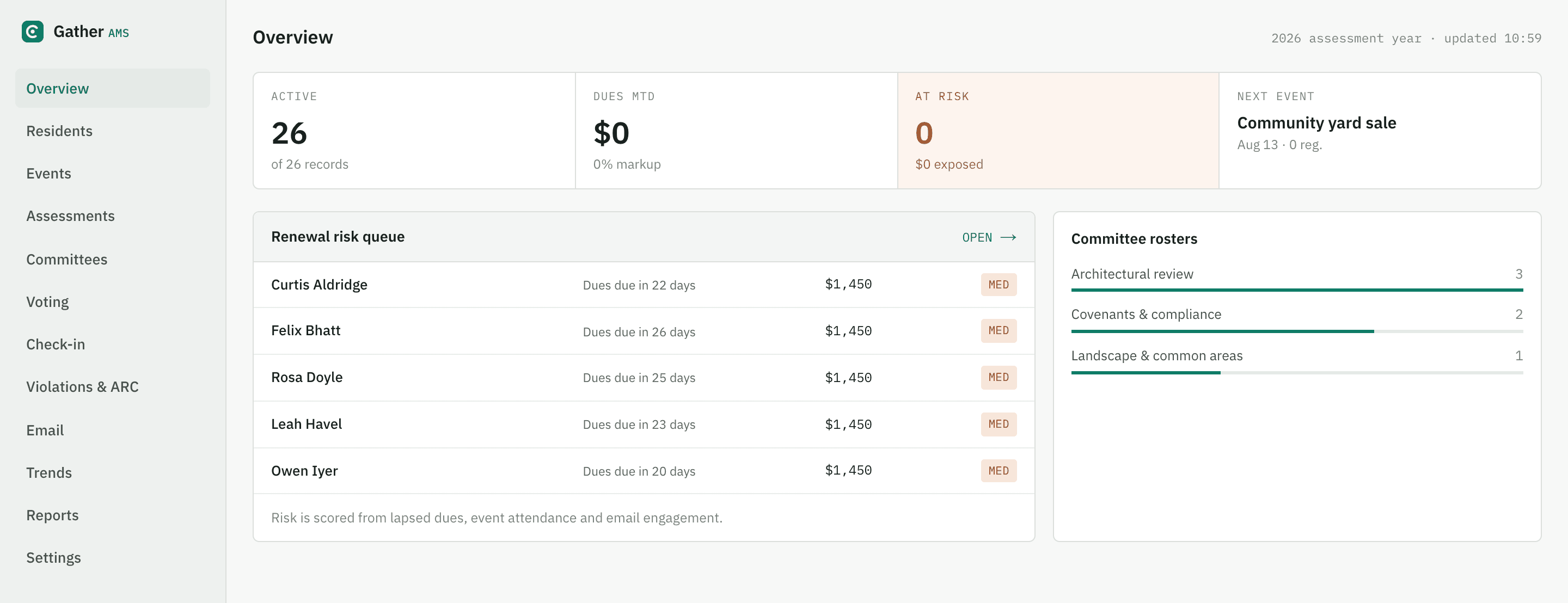Click the arrow icon next to OPEN
The width and height of the screenshot is (1568, 603).
(x=1008, y=237)
